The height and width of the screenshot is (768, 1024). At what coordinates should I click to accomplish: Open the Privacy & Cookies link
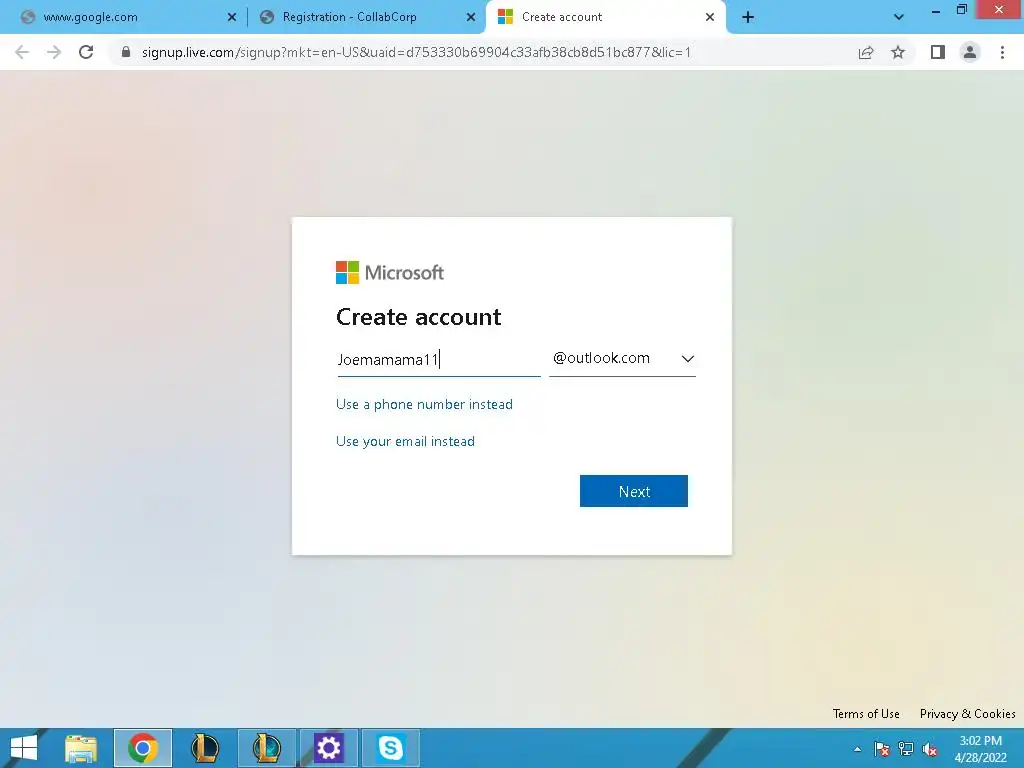coord(968,714)
